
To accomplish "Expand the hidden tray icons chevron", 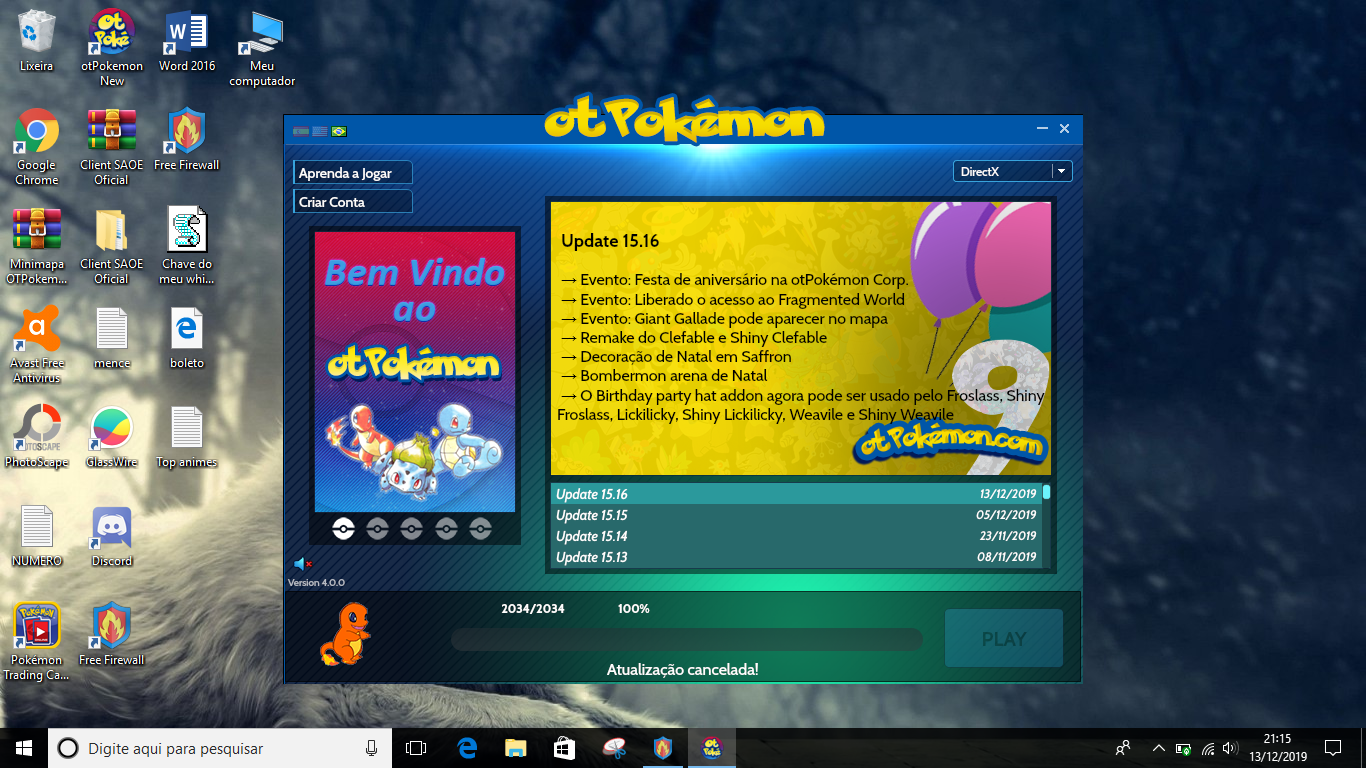I will [x=1159, y=748].
